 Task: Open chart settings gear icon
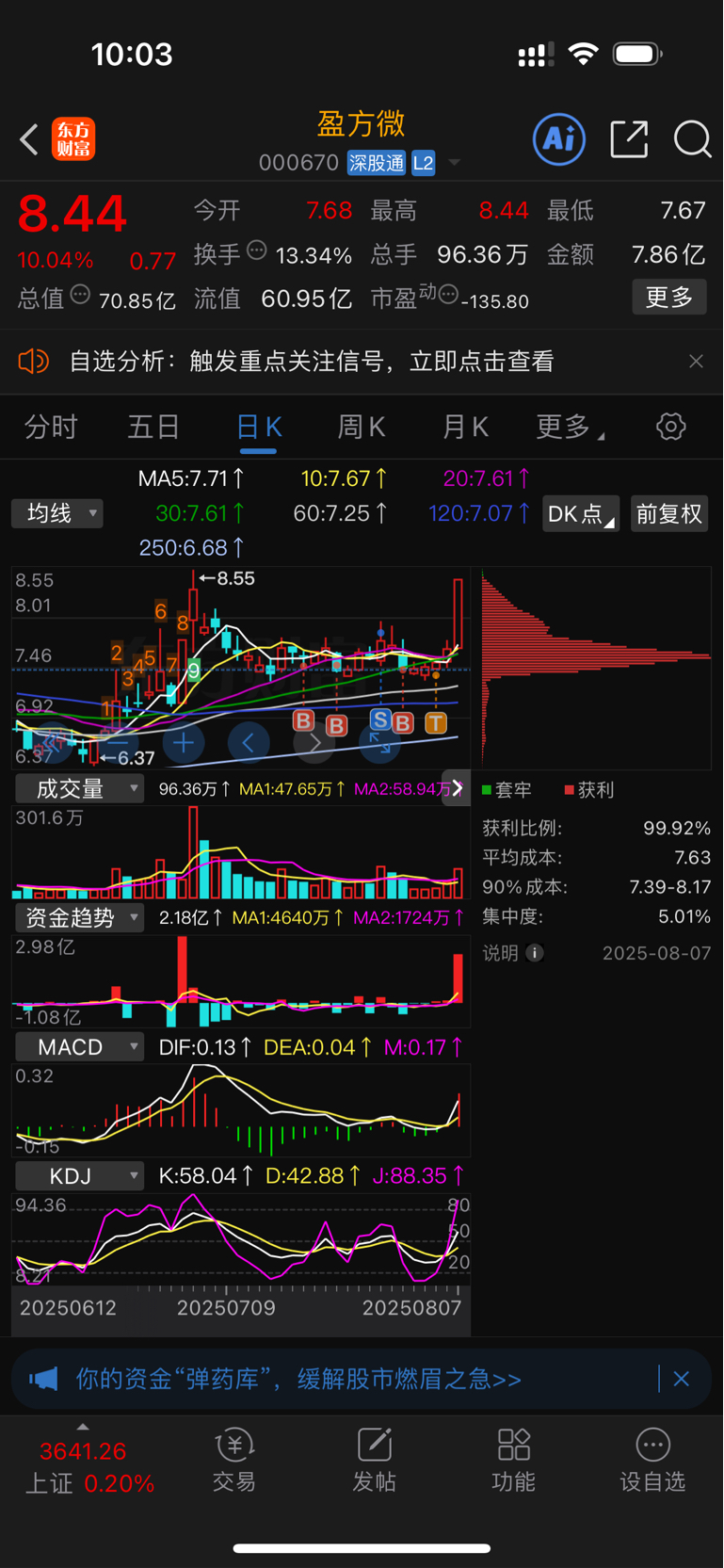click(x=670, y=427)
